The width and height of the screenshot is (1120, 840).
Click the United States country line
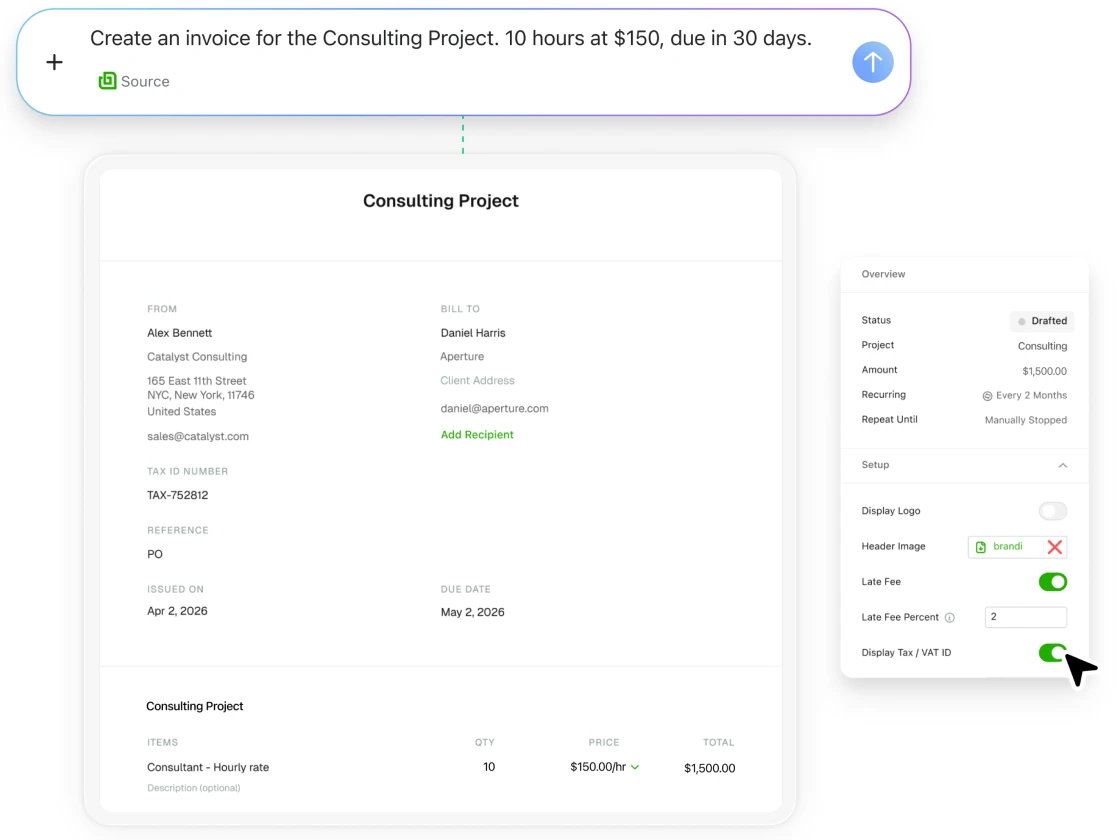pos(181,411)
